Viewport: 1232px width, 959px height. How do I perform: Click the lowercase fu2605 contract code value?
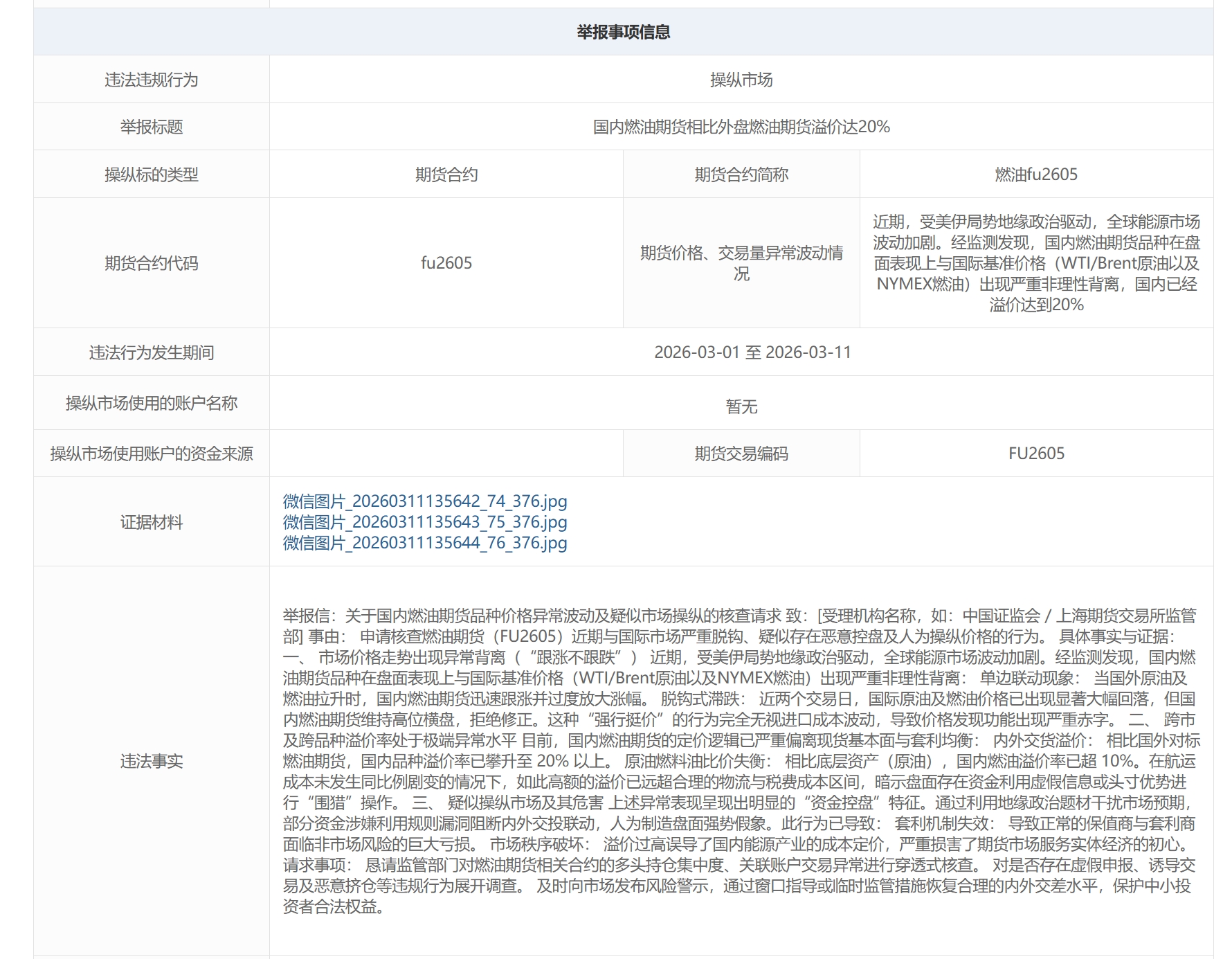tap(446, 263)
